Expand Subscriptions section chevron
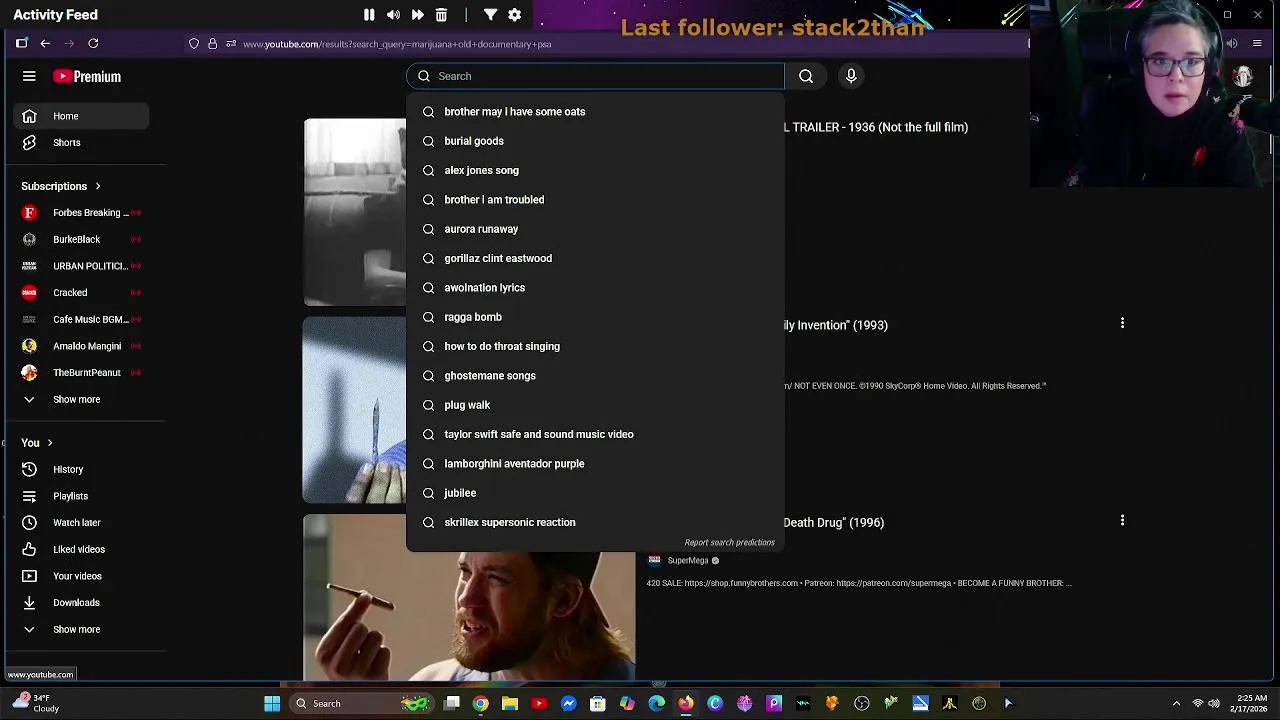The image size is (1280, 720). [x=97, y=186]
